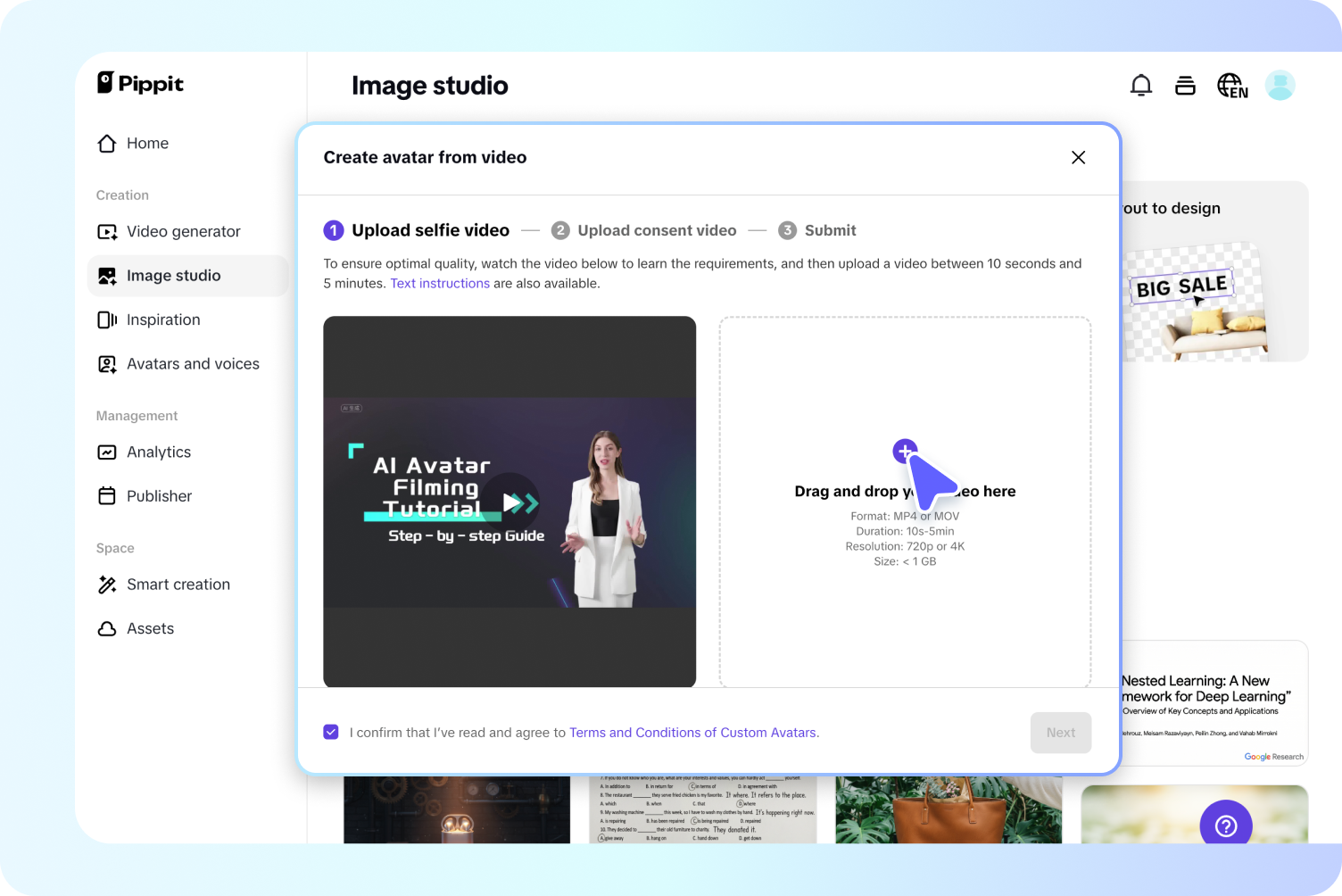1342x896 pixels.
Task: Open Terms and Conditions of Custom Avatars link
Action: click(x=693, y=733)
